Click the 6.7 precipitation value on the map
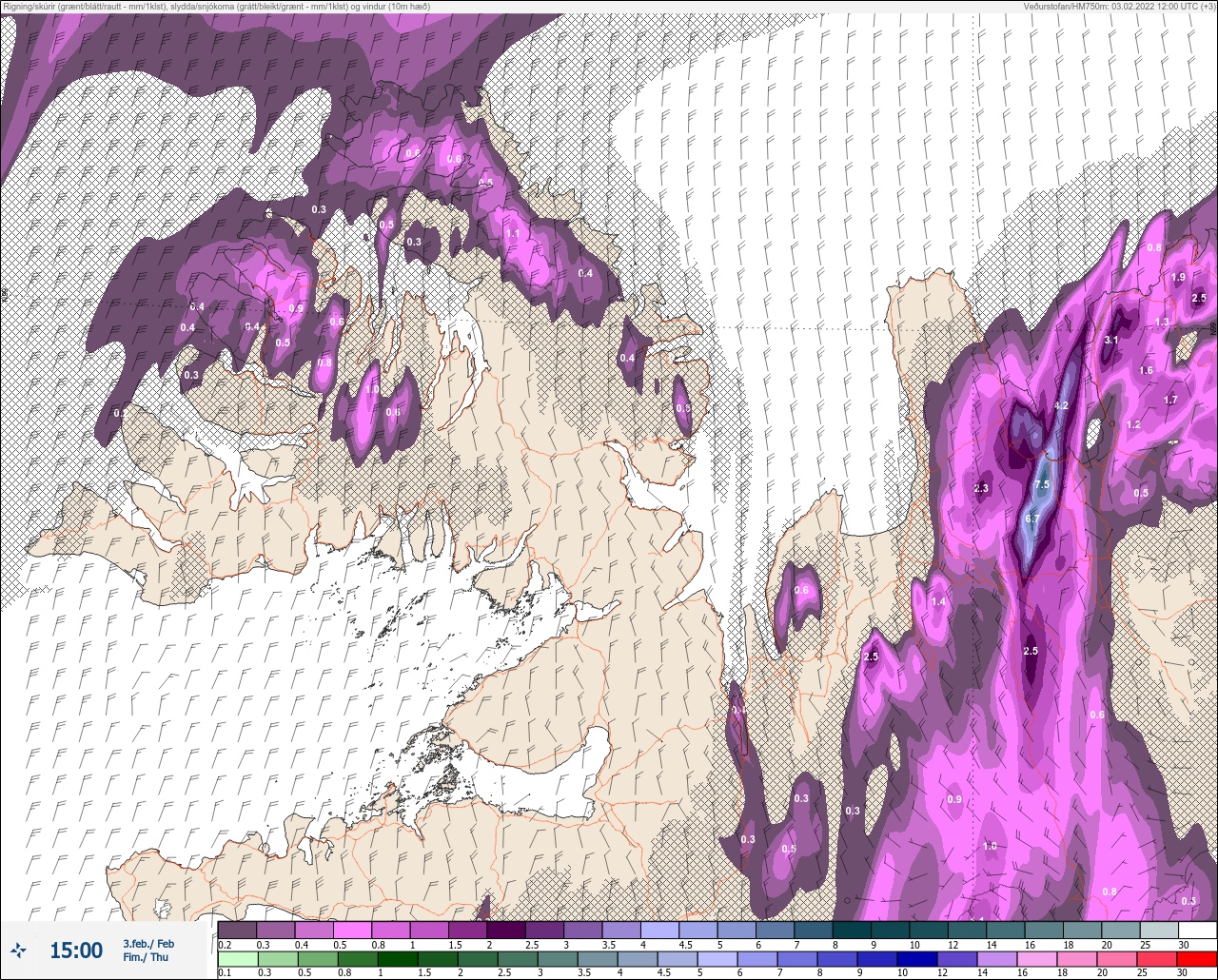Viewport: 1218px width, 980px height. [1032, 519]
